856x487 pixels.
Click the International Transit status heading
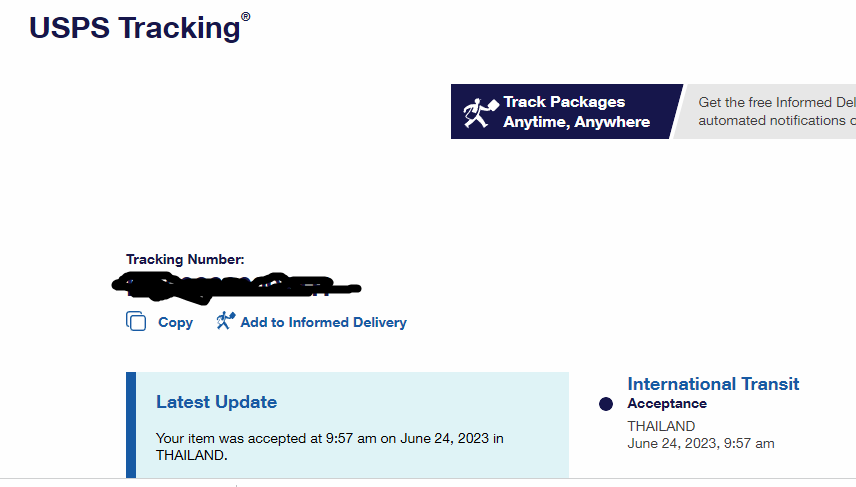pos(713,384)
